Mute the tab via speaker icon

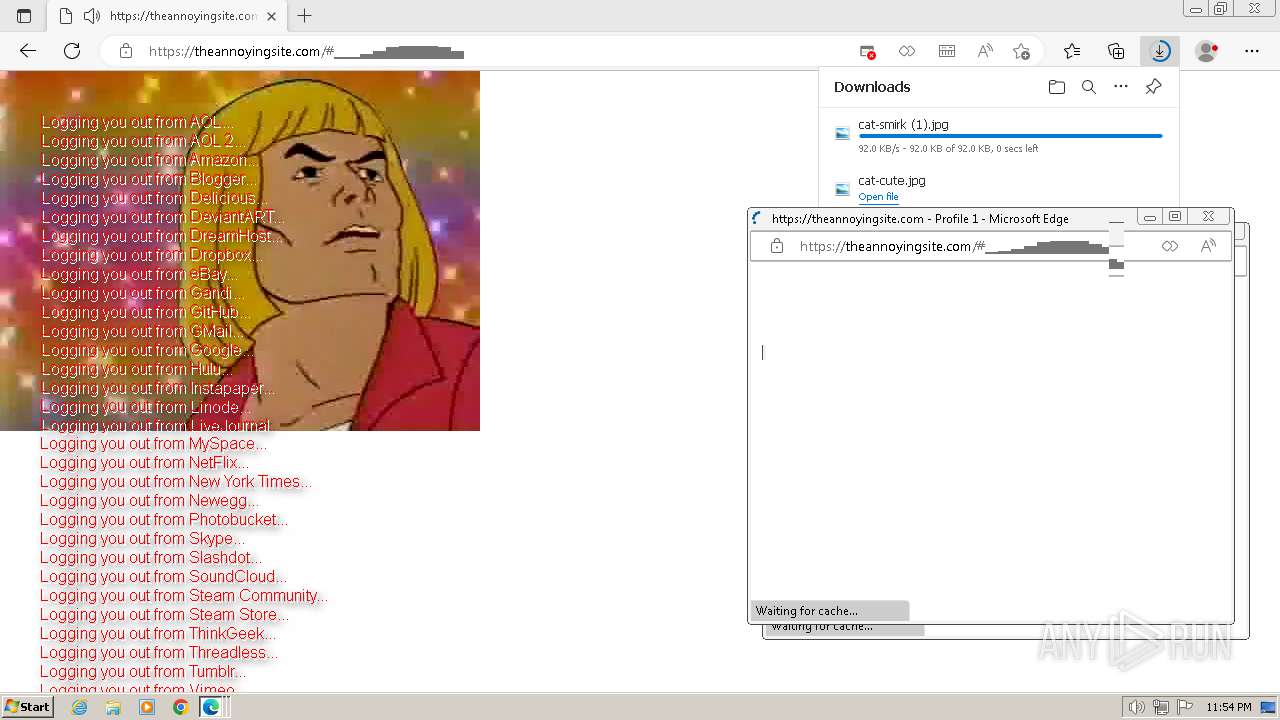coord(92,16)
